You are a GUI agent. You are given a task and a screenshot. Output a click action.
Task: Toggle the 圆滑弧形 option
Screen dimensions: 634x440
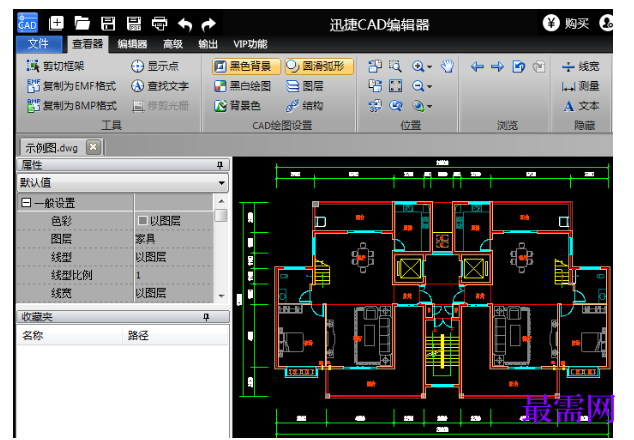(x=319, y=66)
